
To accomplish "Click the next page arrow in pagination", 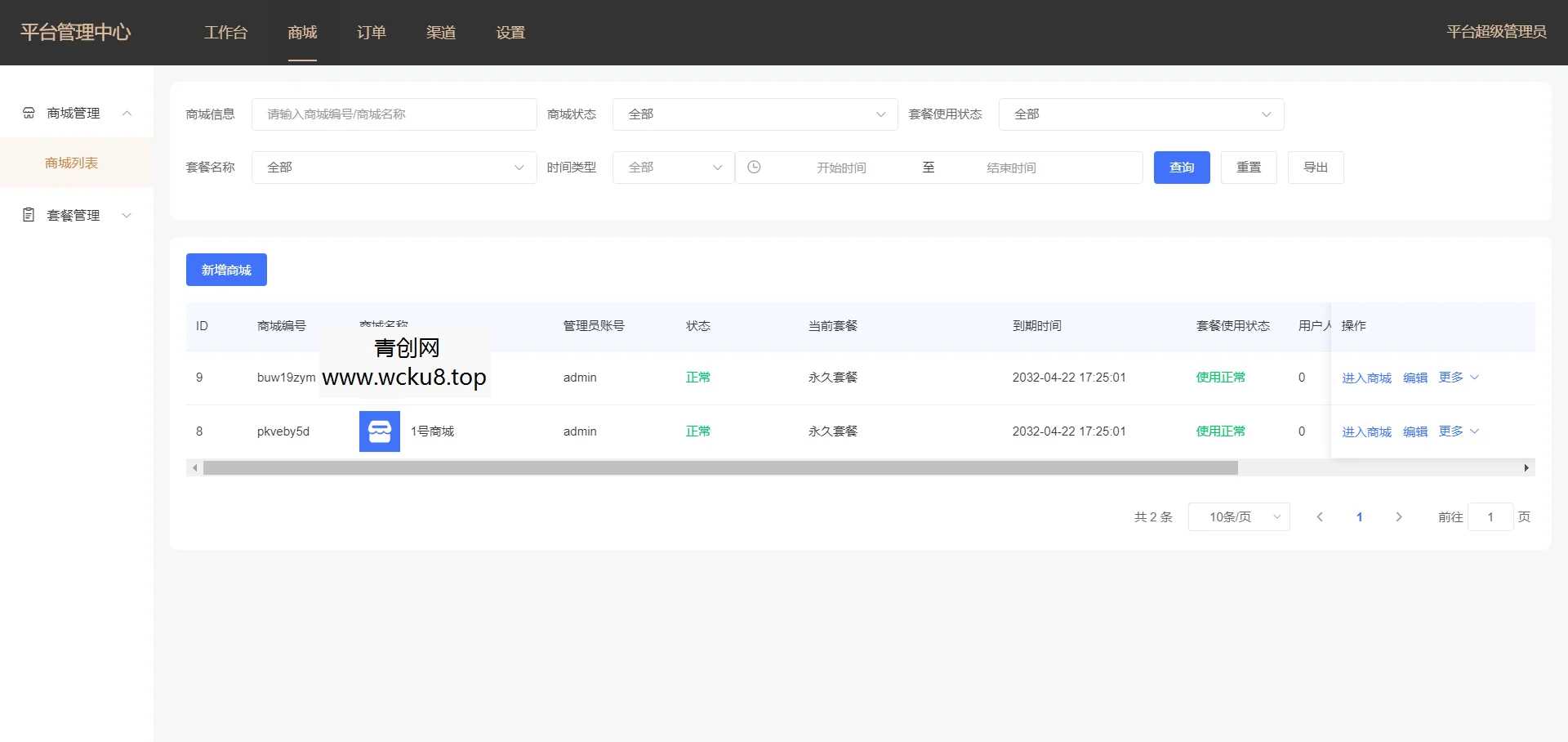I will coord(1399,516).
